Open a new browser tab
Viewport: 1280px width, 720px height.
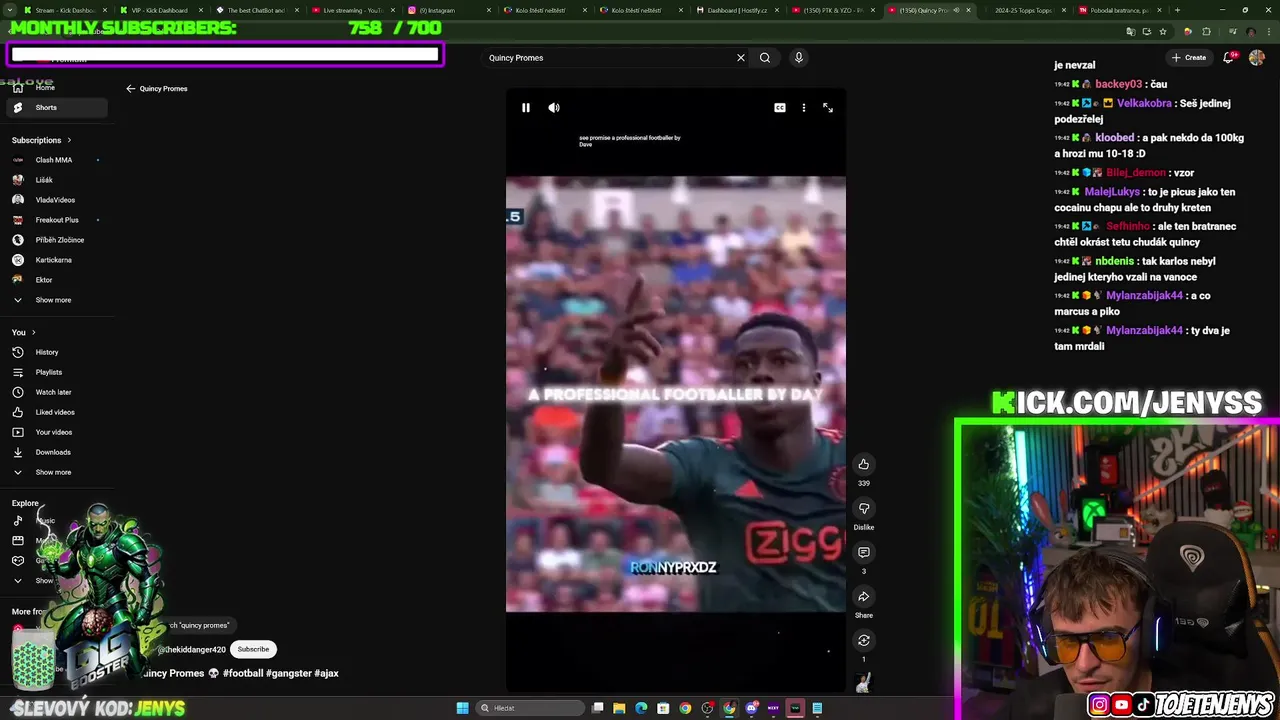1177,10
